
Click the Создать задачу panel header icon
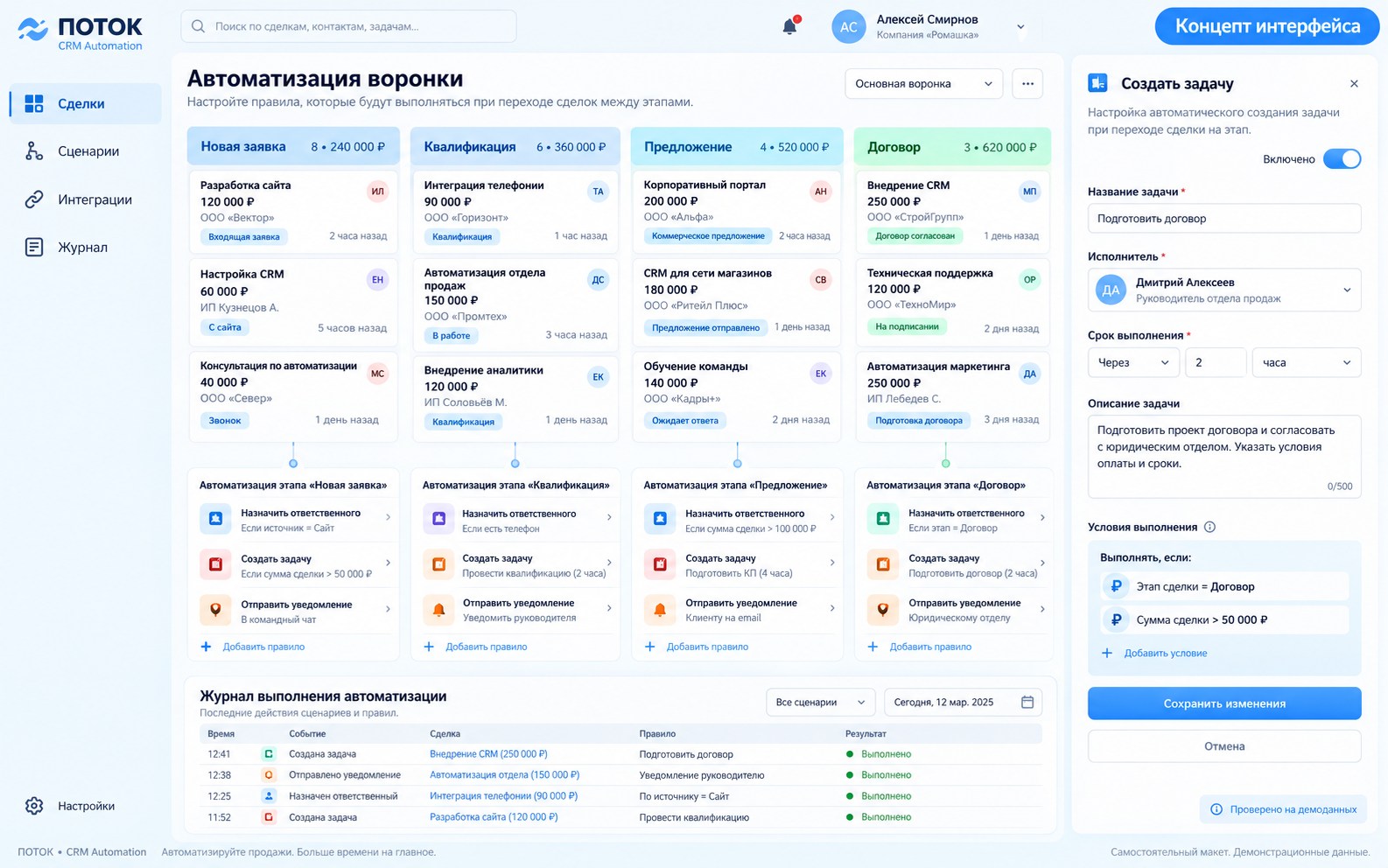click(x=1097, y=83)
